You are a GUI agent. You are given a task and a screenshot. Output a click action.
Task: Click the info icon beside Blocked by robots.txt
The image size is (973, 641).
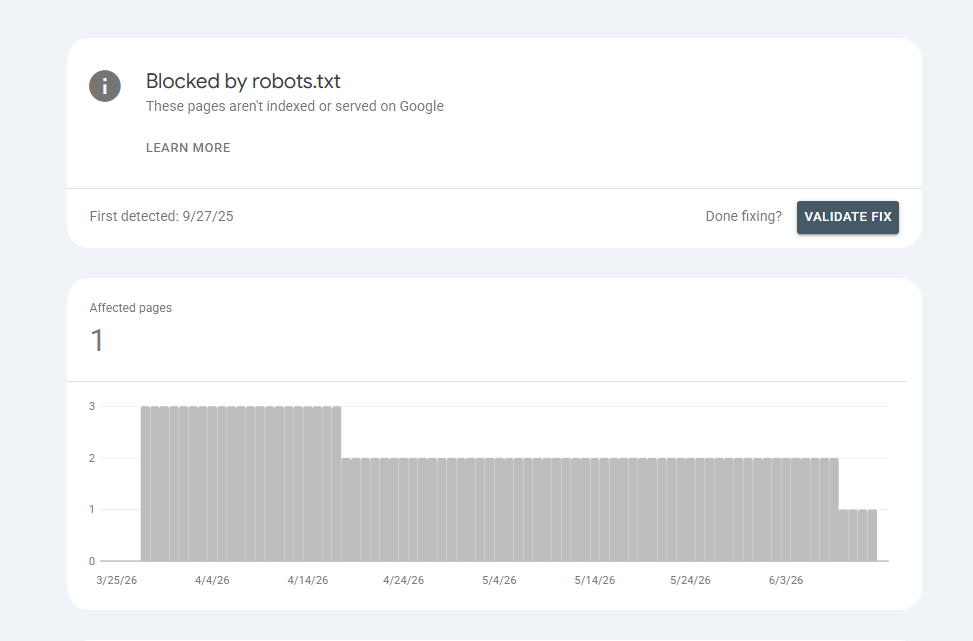click(x=105, y=86)
